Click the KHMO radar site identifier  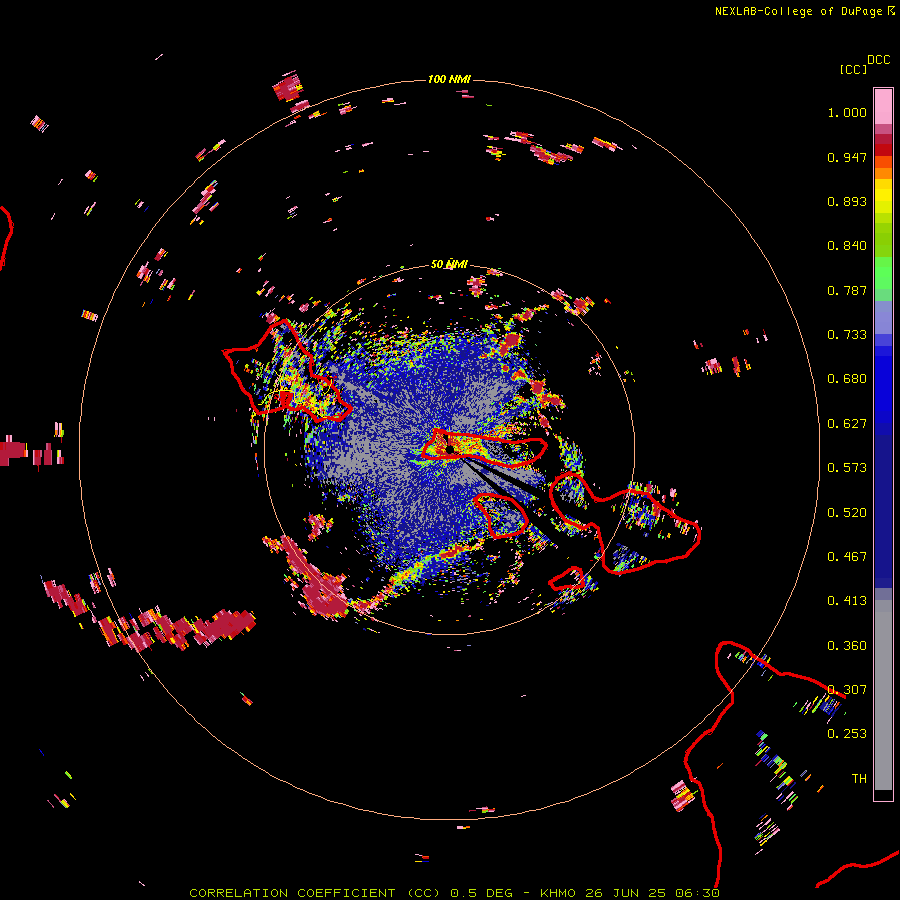[557, 893]
